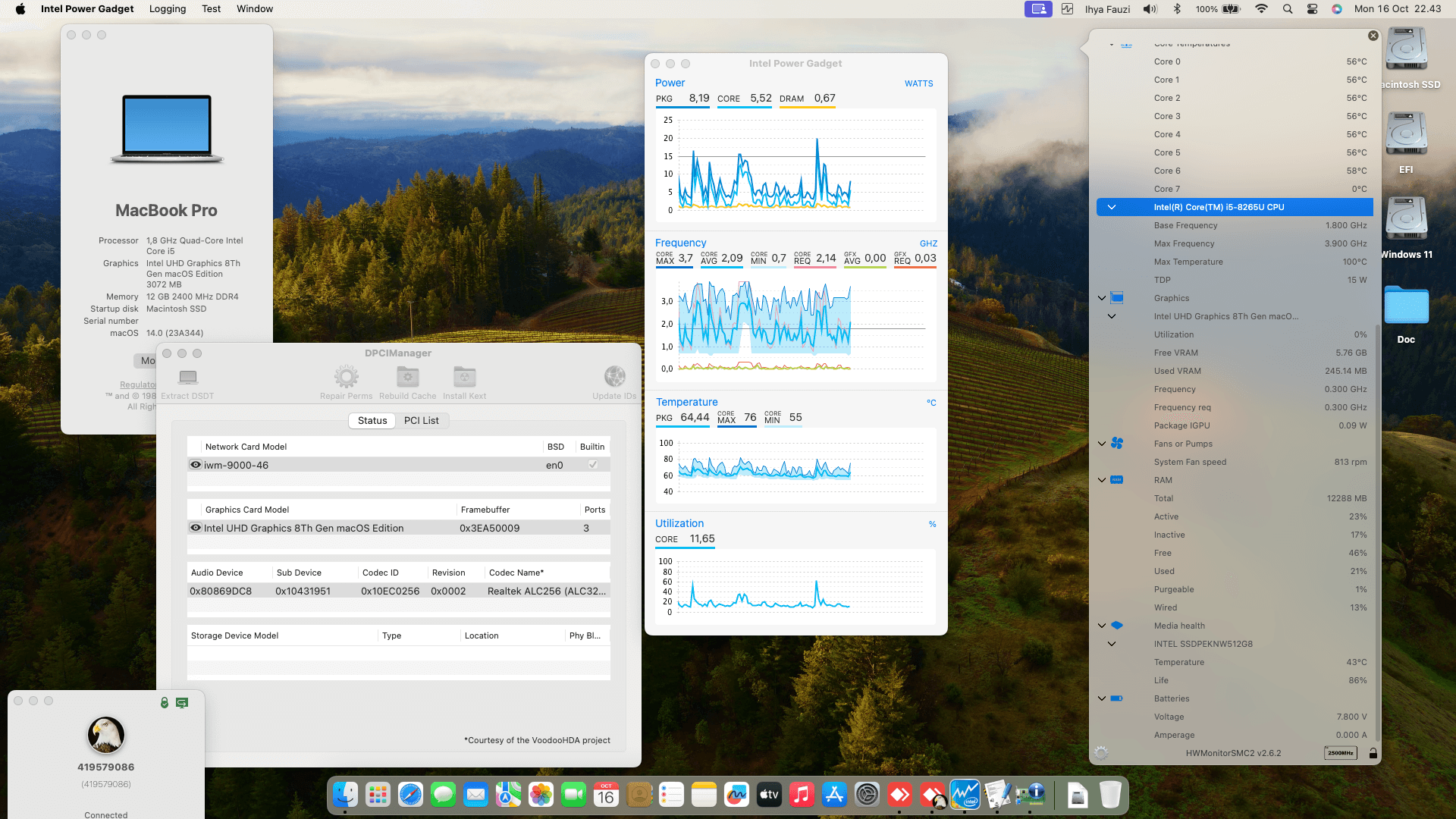1456x819 pixels.
Task: Click the battery 100% status
Action: 1219,9
